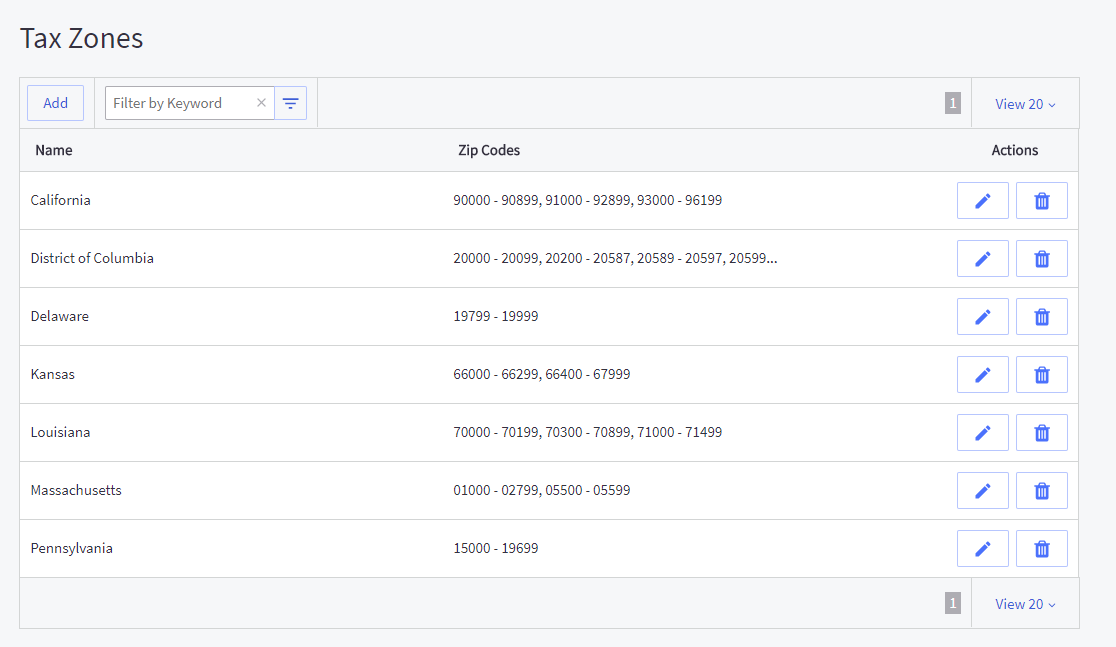This screenshot has width=1116, height=647.
Task: Select the Pennsylvania name cell
Action: [x=72, y=548]
